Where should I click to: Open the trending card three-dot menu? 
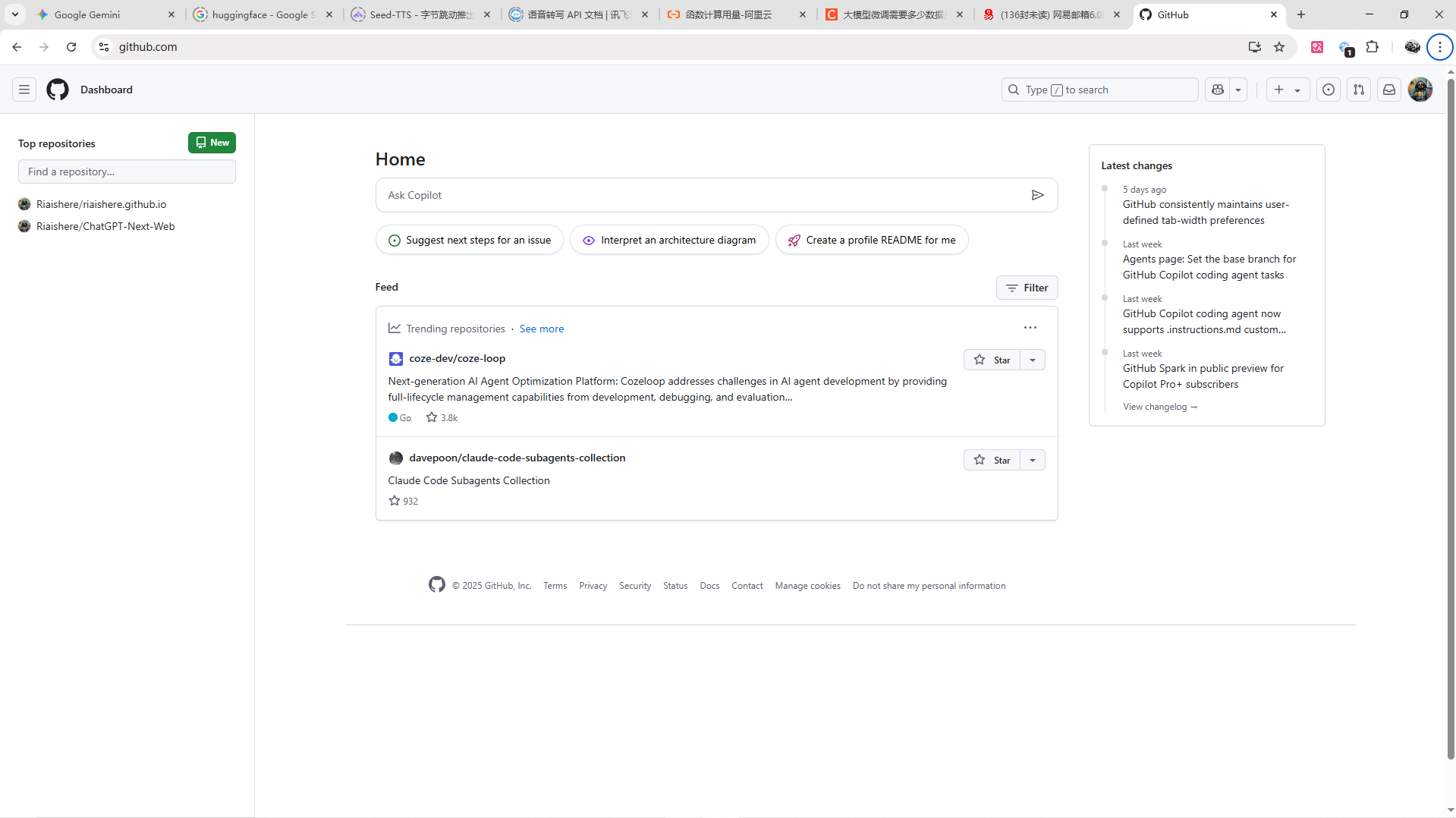pos(1030,328)
